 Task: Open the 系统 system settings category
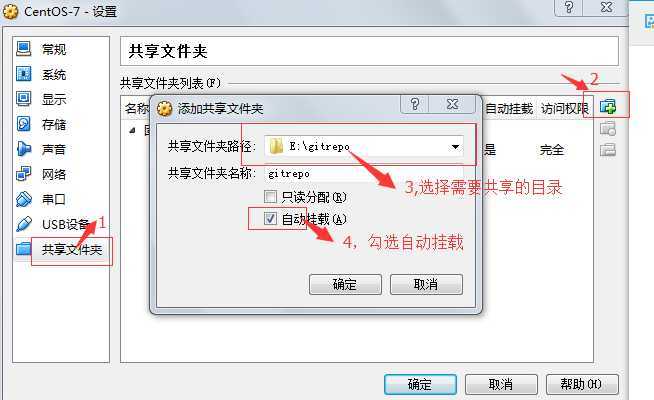point(41,74)
